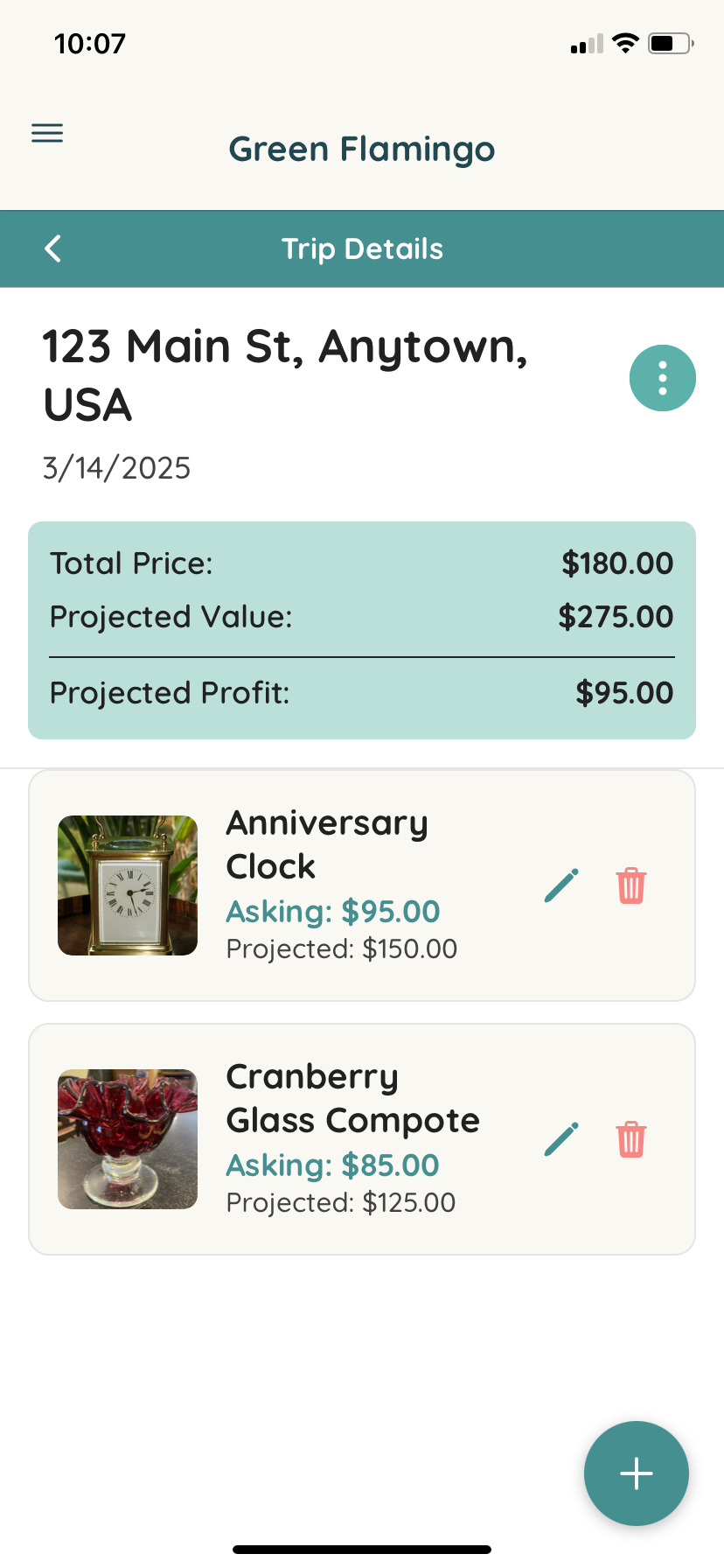Edit the Anniversary Clock item
Viewport: 724px width, 1568px height.
pyautogui.click(x=561, y=885)
